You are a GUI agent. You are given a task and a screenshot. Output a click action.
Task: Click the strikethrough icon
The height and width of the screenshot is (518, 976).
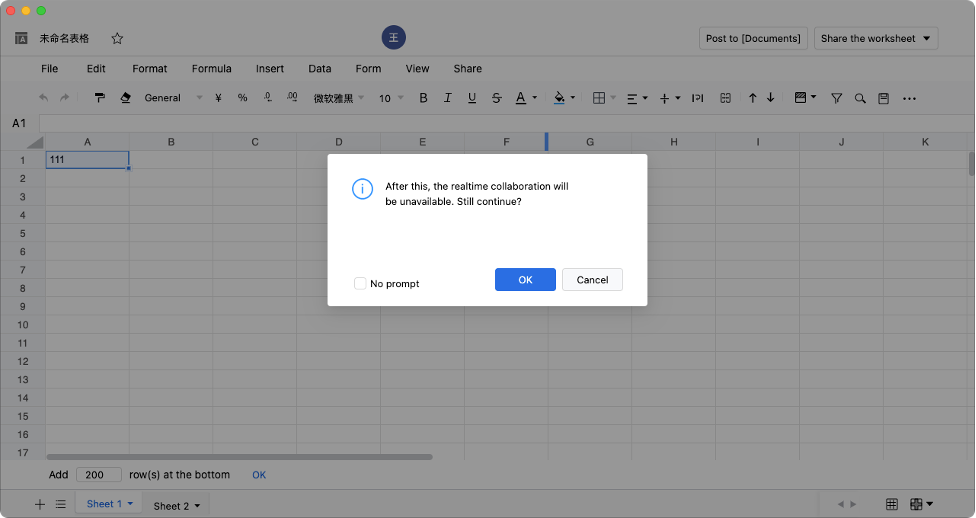(x=497, y=98)
